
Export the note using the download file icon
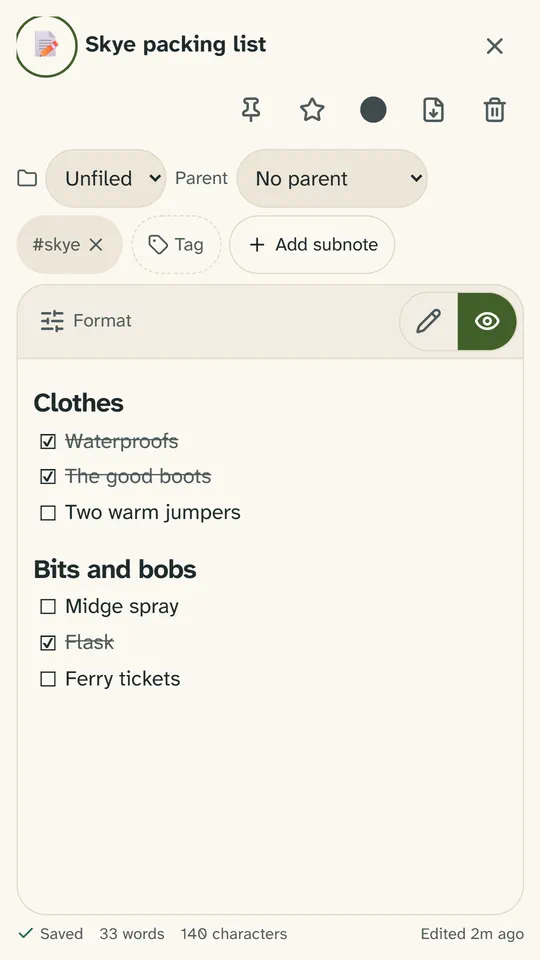coord(433,110)
